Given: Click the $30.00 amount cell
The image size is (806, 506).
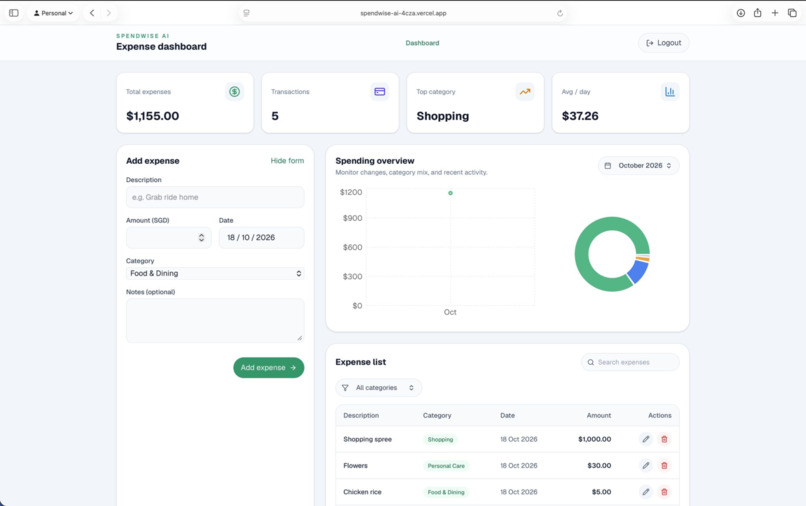Looking at the screenshot, I should coord(599,465).
